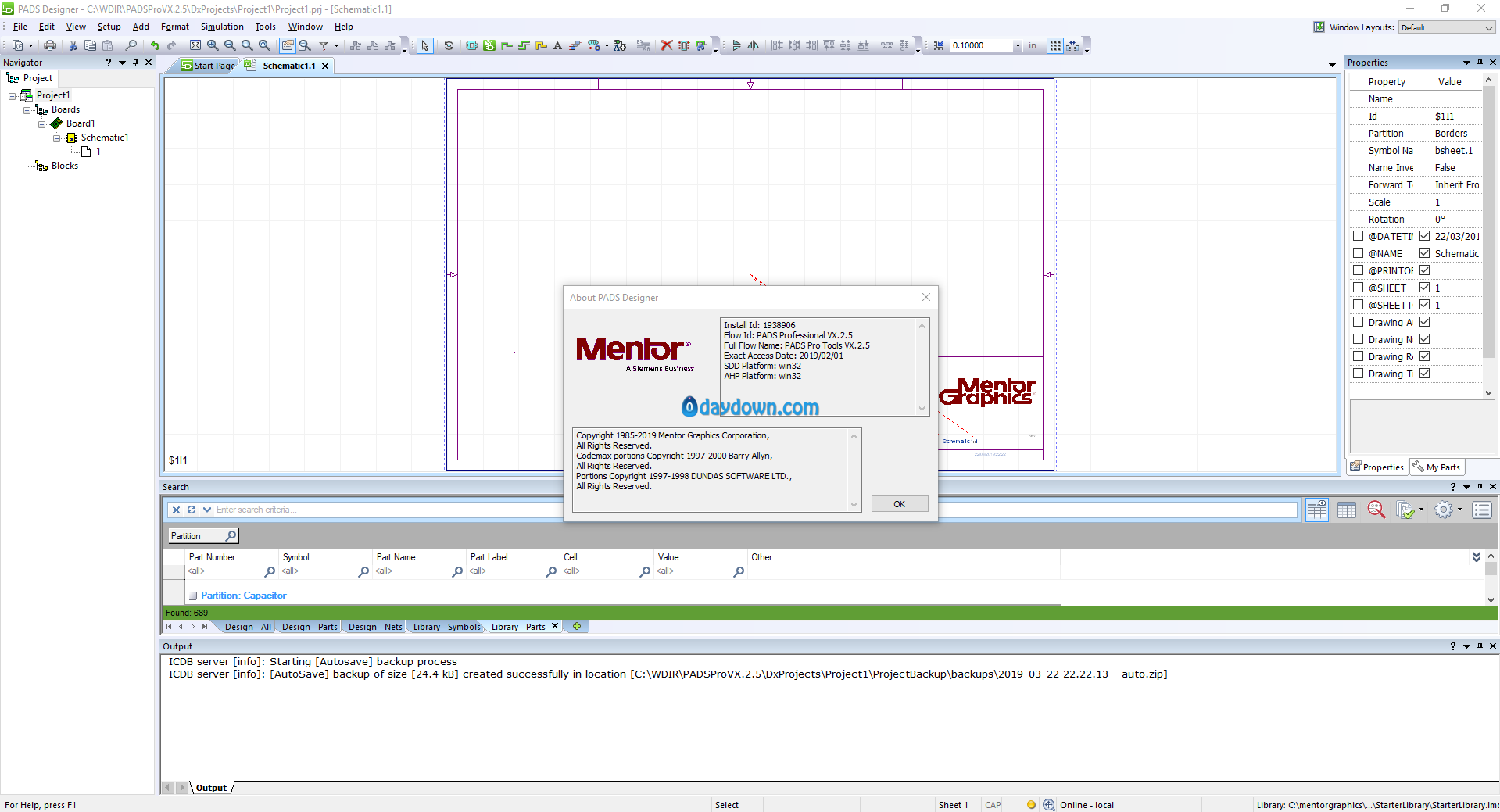
Task: Clear search with the X icon
Action: point(176,510)
